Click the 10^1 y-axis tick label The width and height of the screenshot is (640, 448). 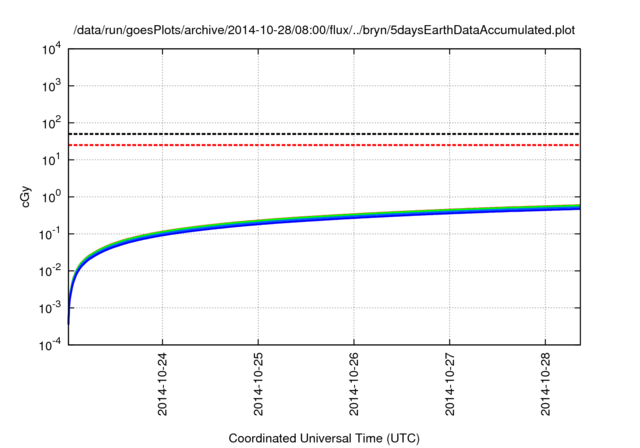coord(51,160)
